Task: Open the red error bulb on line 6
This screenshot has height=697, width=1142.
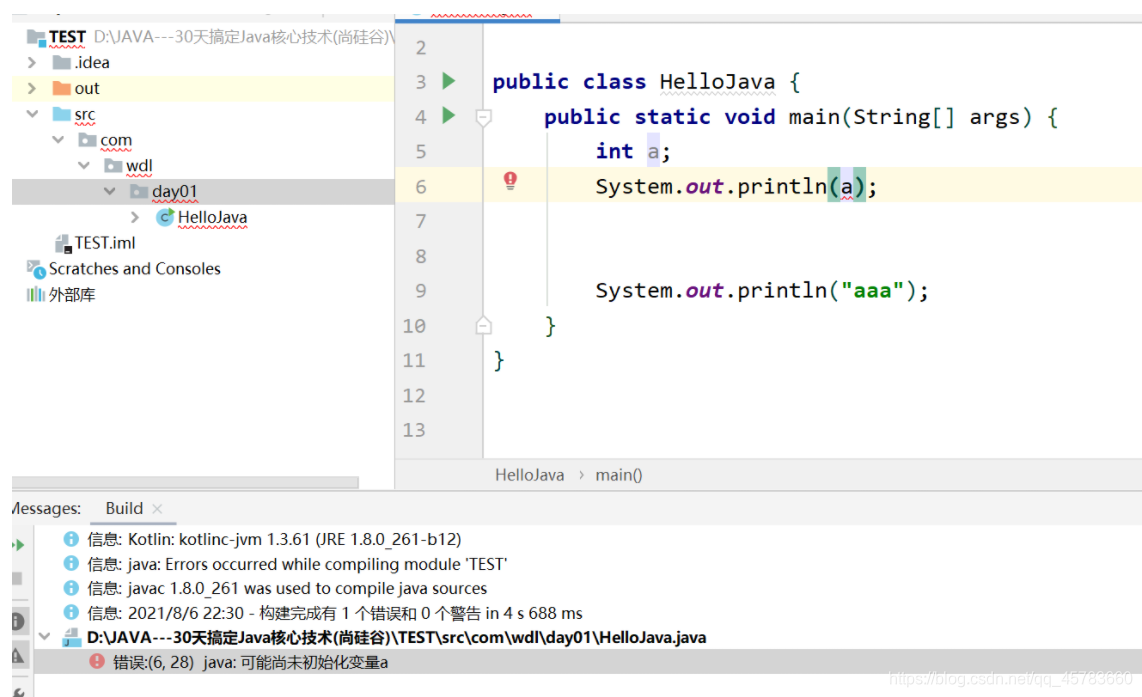Action: click(511, 180)
